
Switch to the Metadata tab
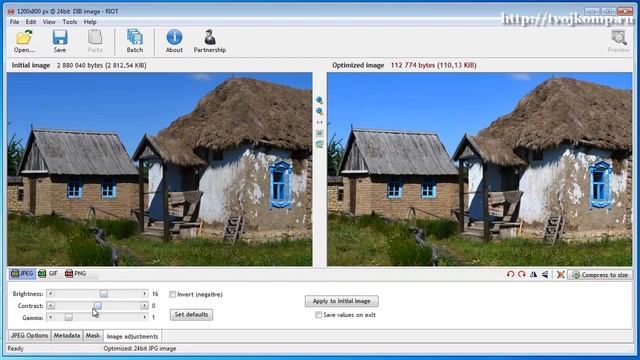click(x=67, y=336)
